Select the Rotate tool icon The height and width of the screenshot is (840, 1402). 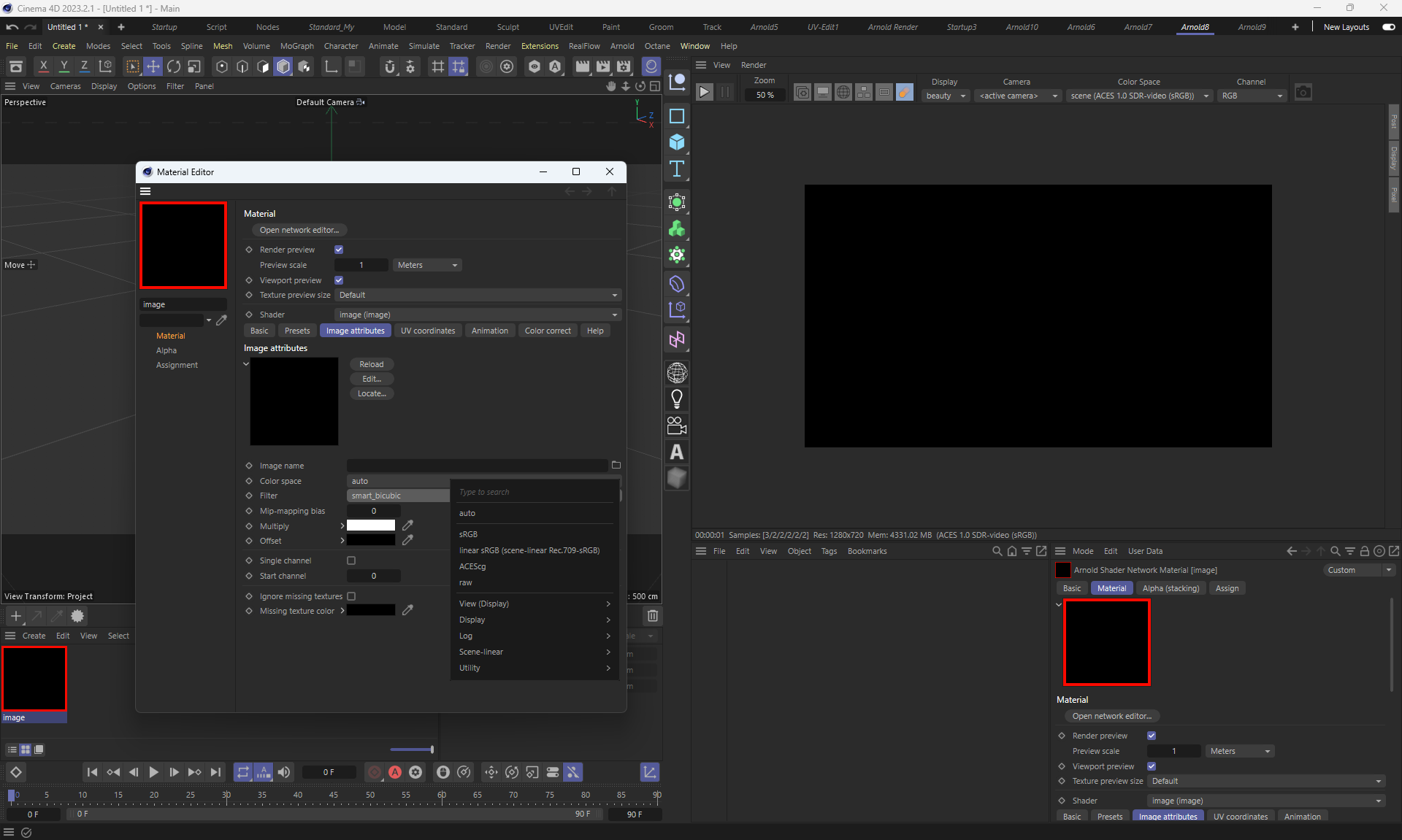(174, 66)
